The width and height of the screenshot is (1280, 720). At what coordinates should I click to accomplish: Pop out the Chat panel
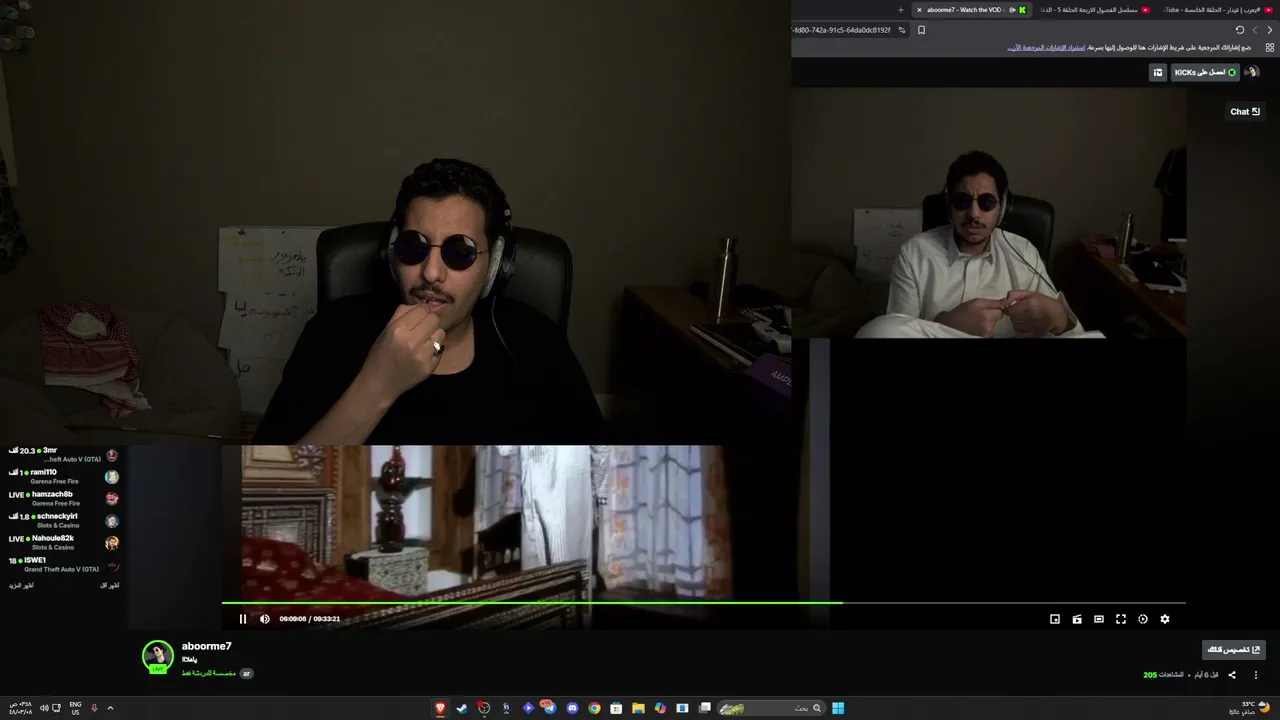point(1245,112)
